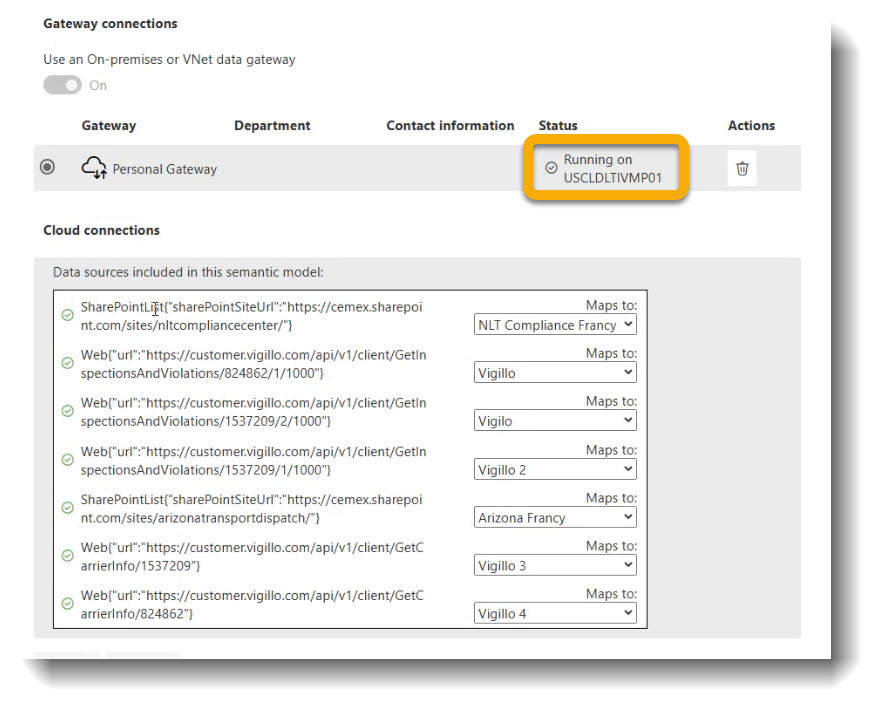
Task: Toggle the On-premises or VNet gateway switch
Action: pyautogui.click(x=63, y=85)
